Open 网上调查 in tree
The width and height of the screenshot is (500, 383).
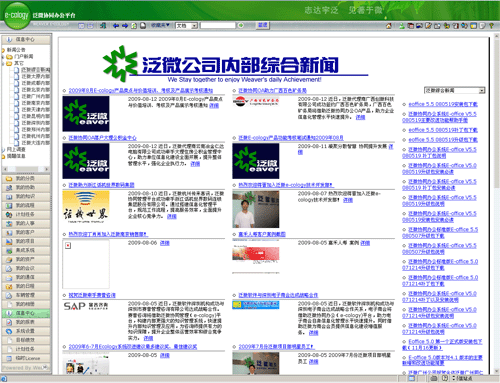point(16,149)
